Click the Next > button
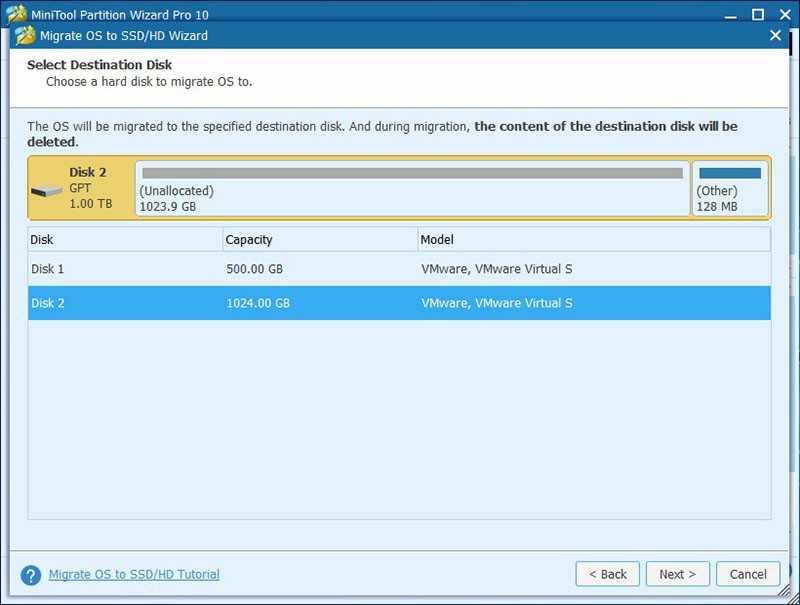 [x=678, y=574]
